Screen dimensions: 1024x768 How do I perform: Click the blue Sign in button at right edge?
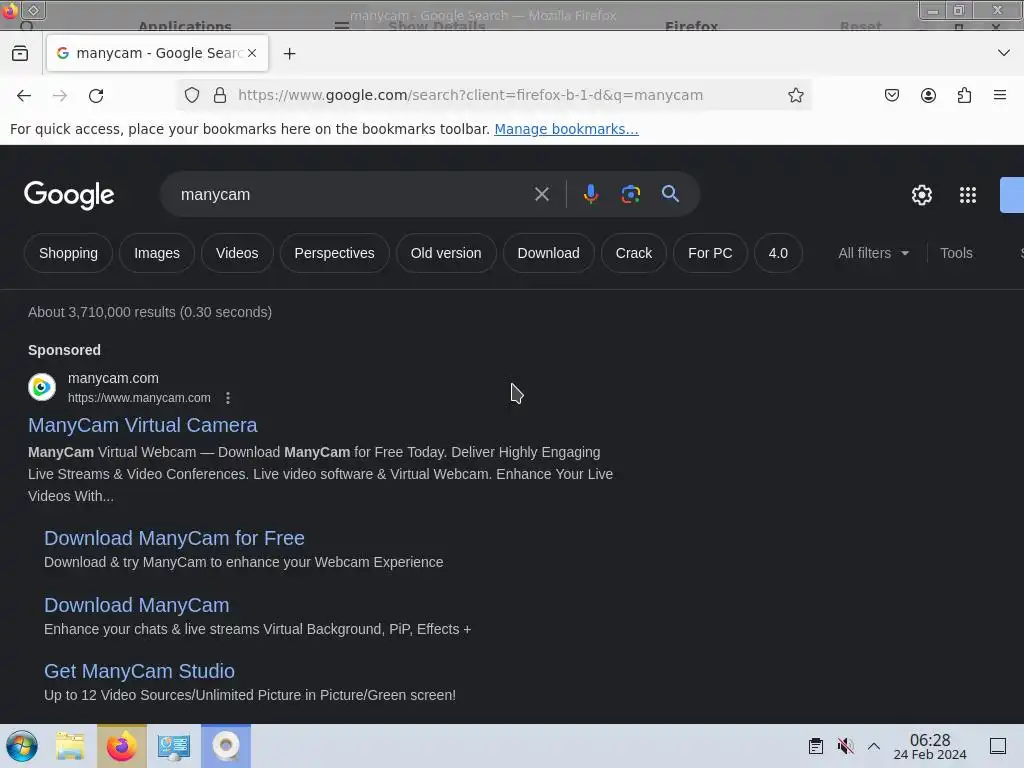click(x=1012, y=195)
